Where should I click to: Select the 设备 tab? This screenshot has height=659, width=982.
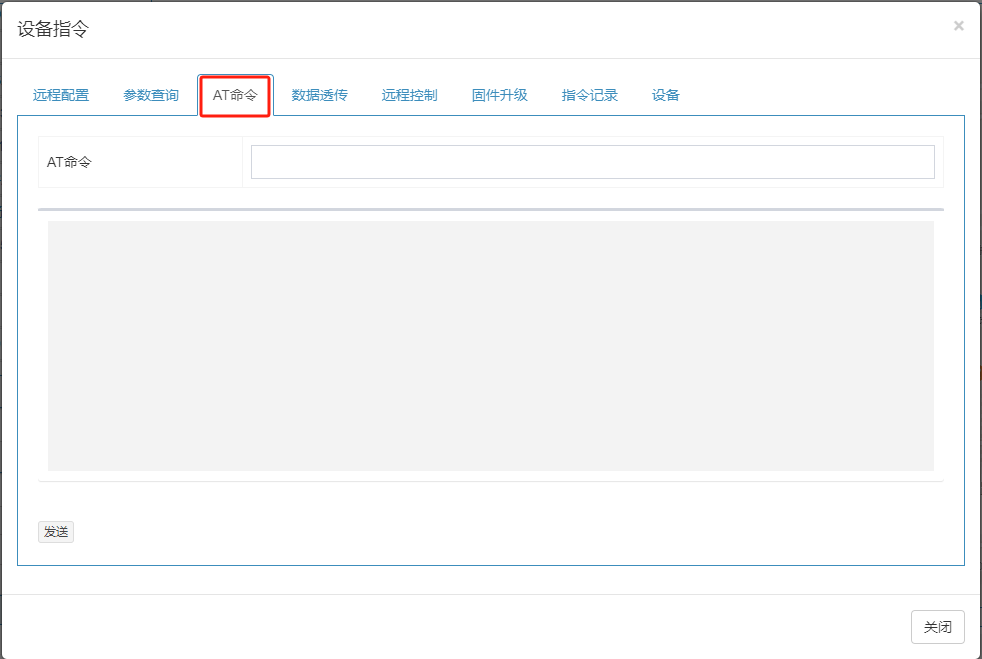[665, 96]
